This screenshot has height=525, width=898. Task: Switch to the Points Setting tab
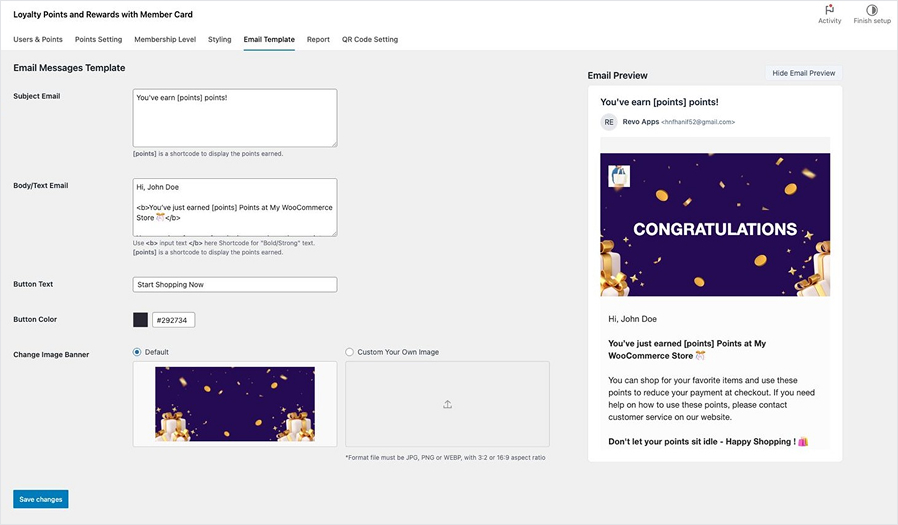(x=99, y=40)
